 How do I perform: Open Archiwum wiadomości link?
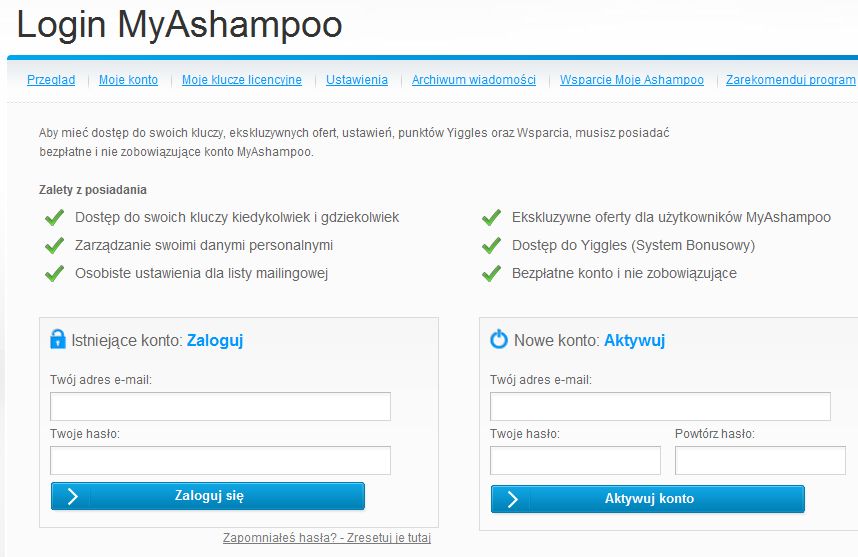473,80
